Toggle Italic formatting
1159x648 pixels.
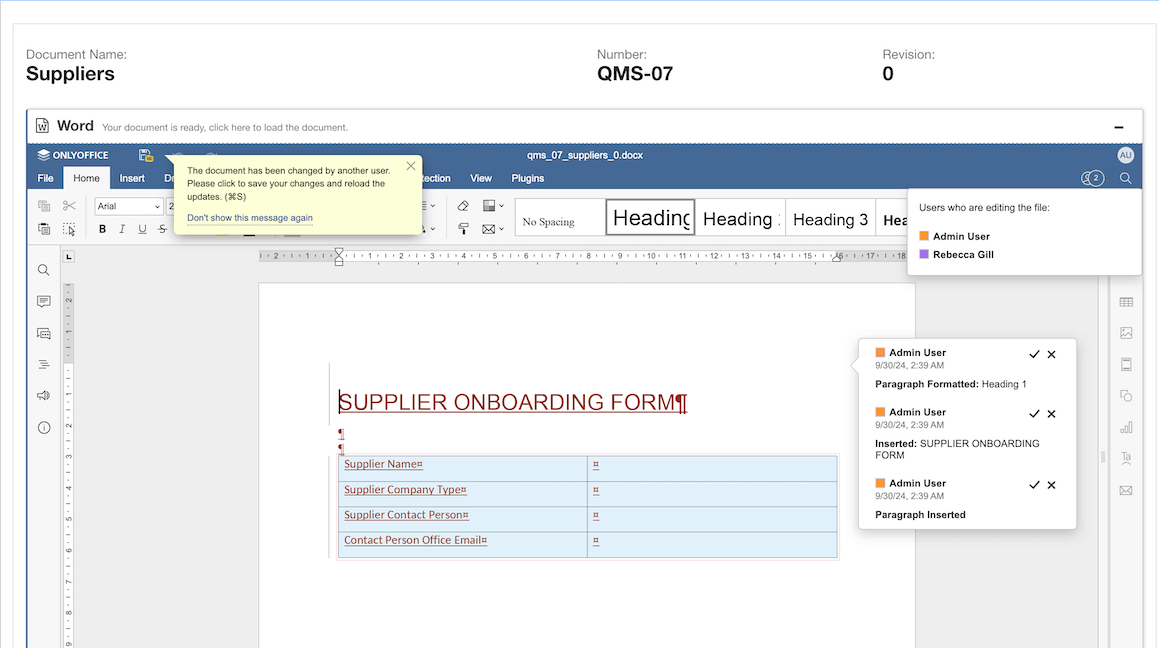click(x=123, y=229)
